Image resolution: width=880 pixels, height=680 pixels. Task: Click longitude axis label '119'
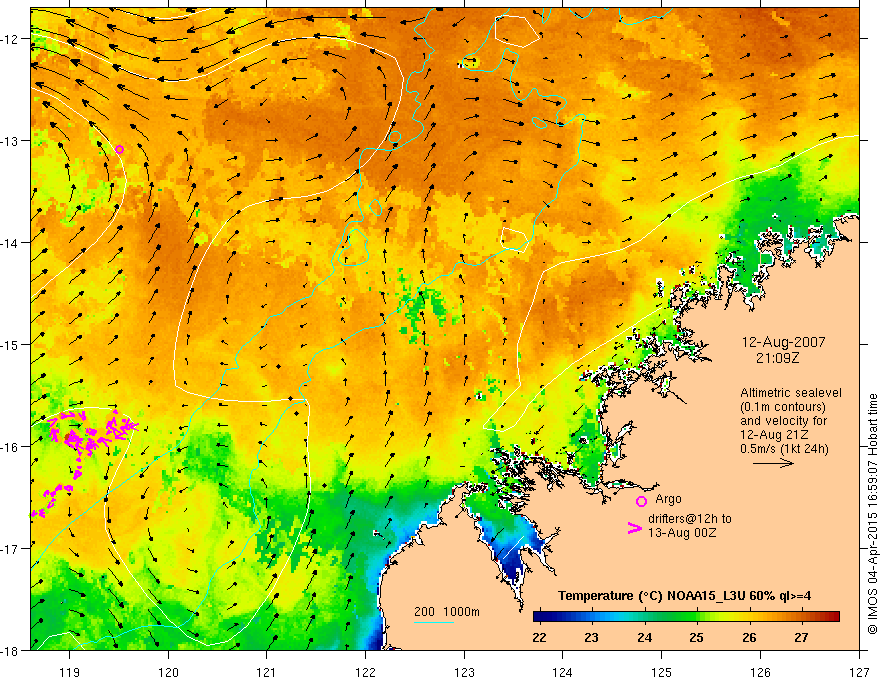click(70, 672)
